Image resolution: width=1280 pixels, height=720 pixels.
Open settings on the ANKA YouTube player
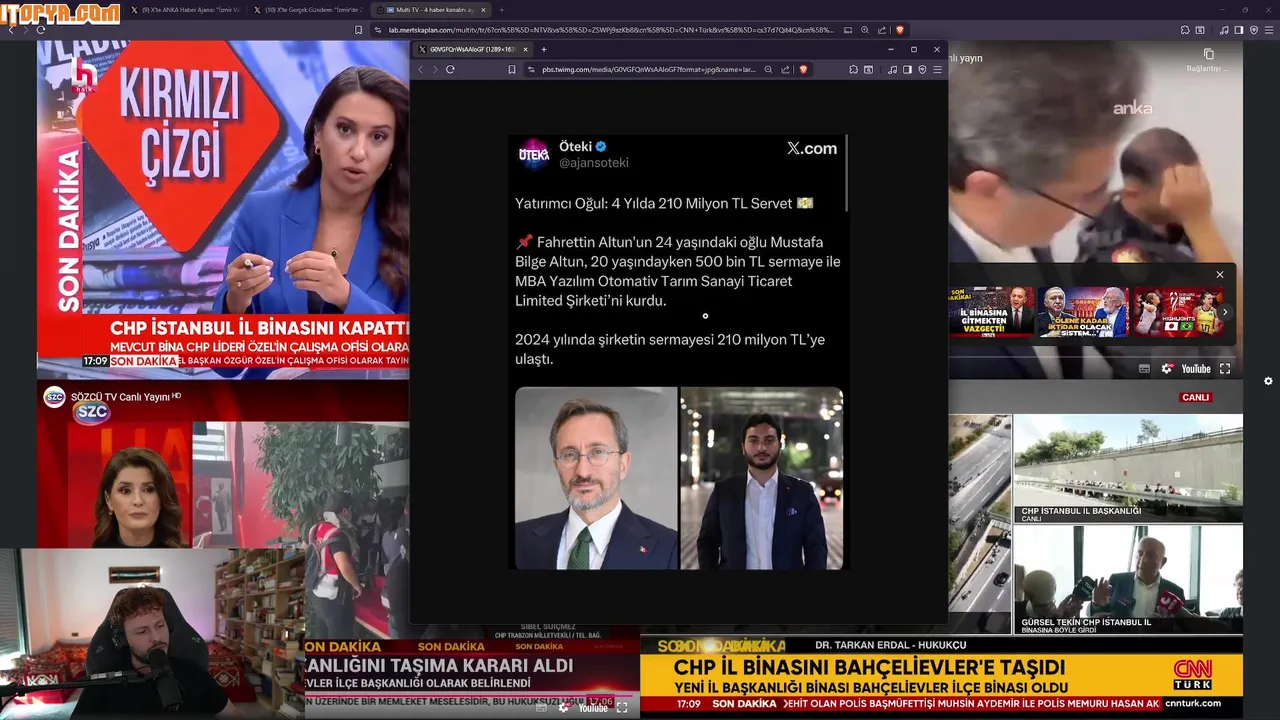point(1167,368)
